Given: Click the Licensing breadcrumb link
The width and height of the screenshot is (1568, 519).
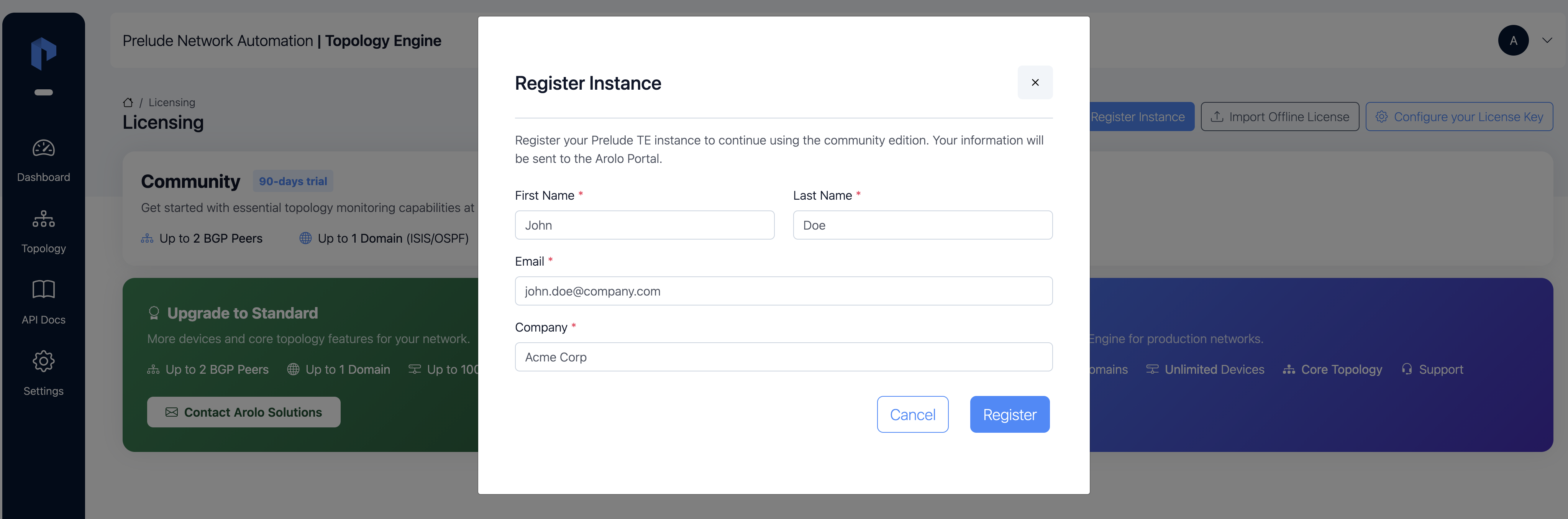Looking at the screenshot, I should tap(172, 102).
